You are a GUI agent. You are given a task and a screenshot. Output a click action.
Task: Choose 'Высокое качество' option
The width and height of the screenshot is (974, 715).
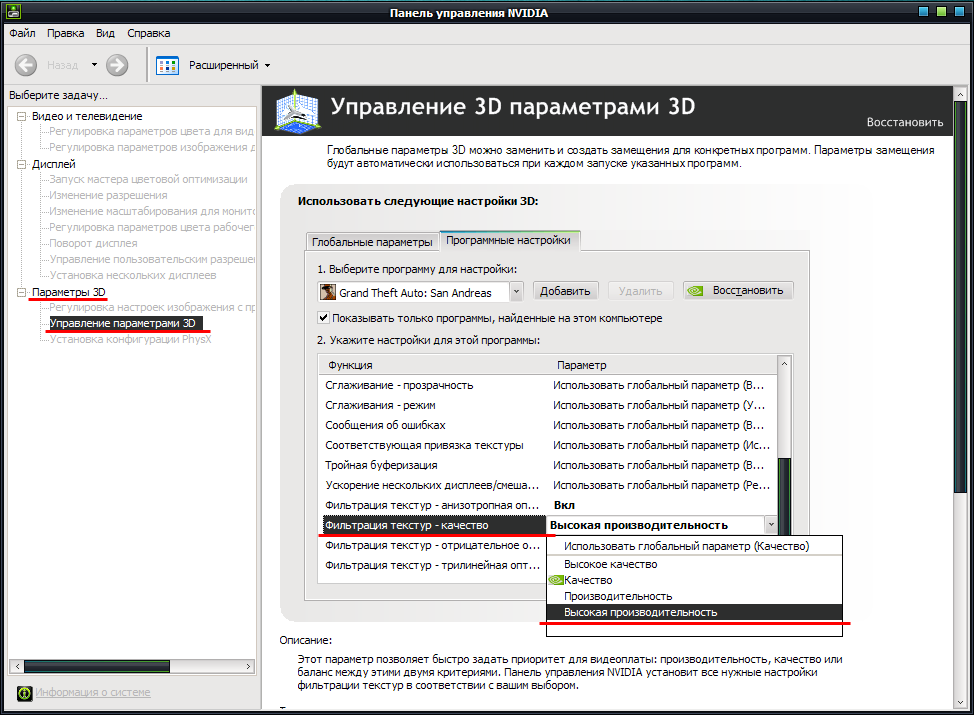click(694, 564)
